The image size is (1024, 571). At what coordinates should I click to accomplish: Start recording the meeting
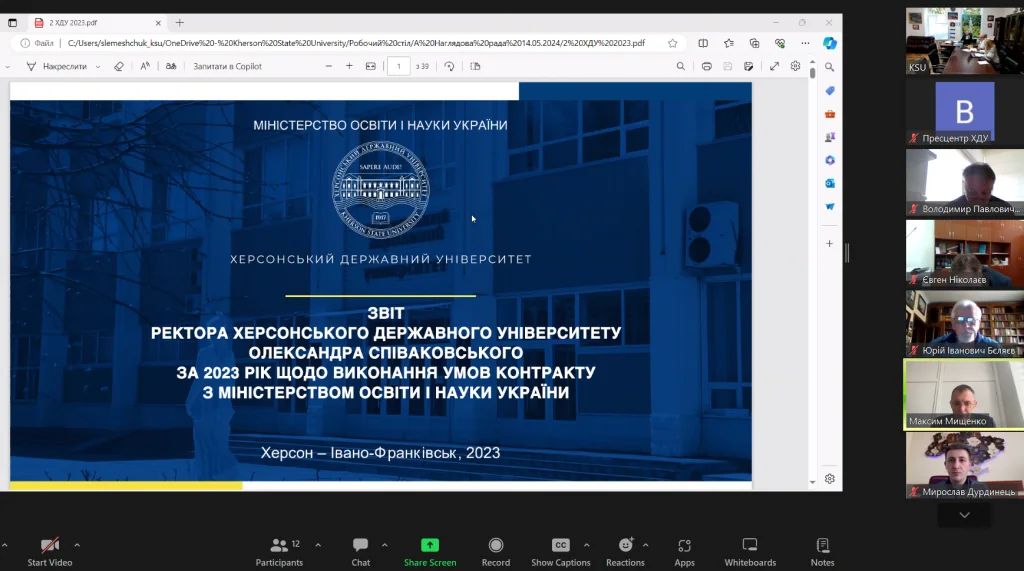click(495, 551)
